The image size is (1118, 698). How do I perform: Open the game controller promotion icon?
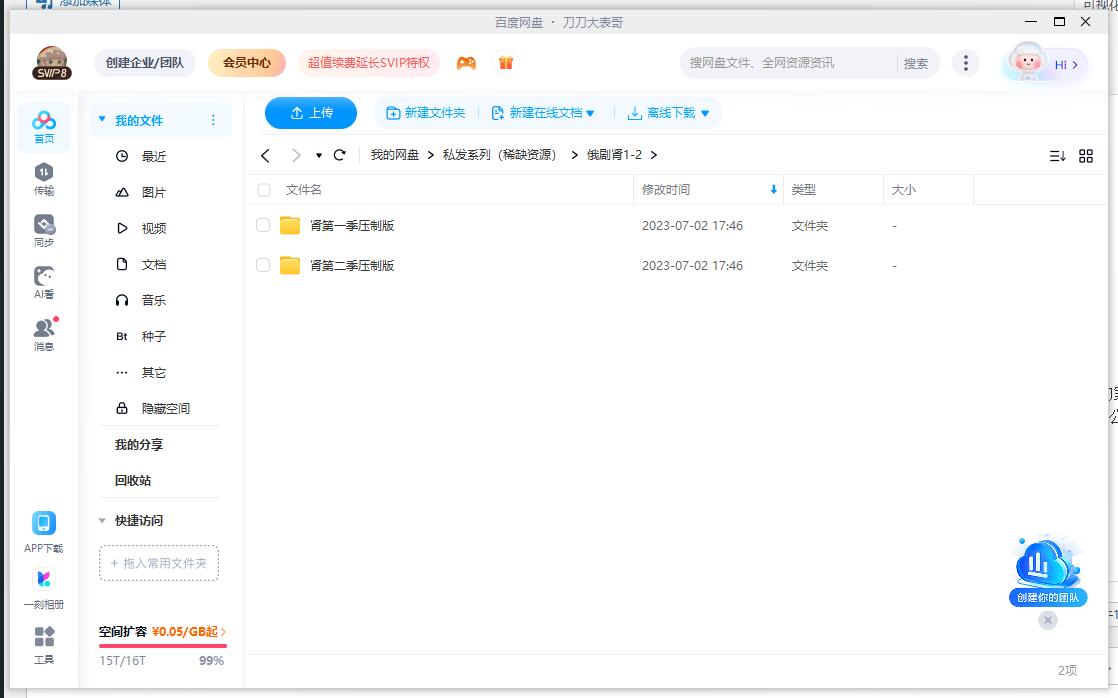(x=465, y=62)
